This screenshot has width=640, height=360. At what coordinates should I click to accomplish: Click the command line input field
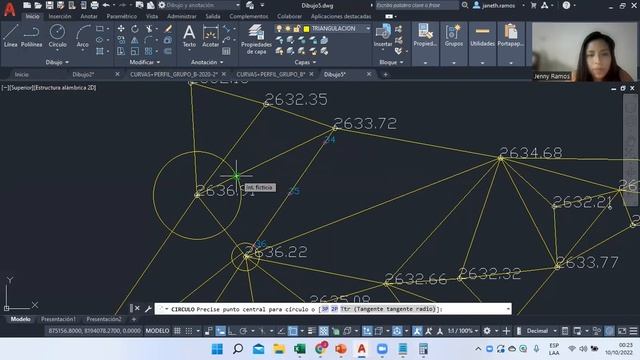(x=333, y=309)
